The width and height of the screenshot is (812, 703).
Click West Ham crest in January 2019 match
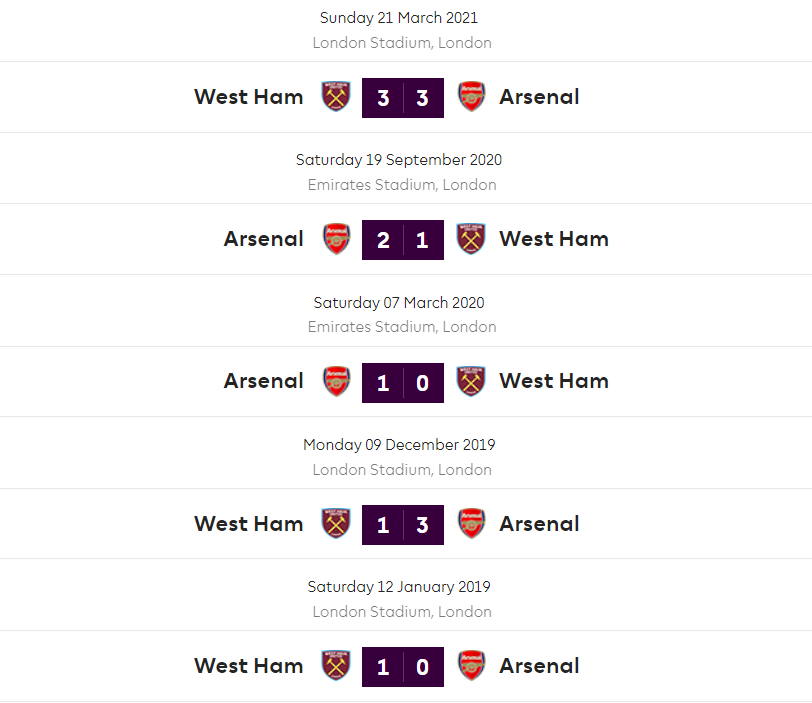[336, 666]
